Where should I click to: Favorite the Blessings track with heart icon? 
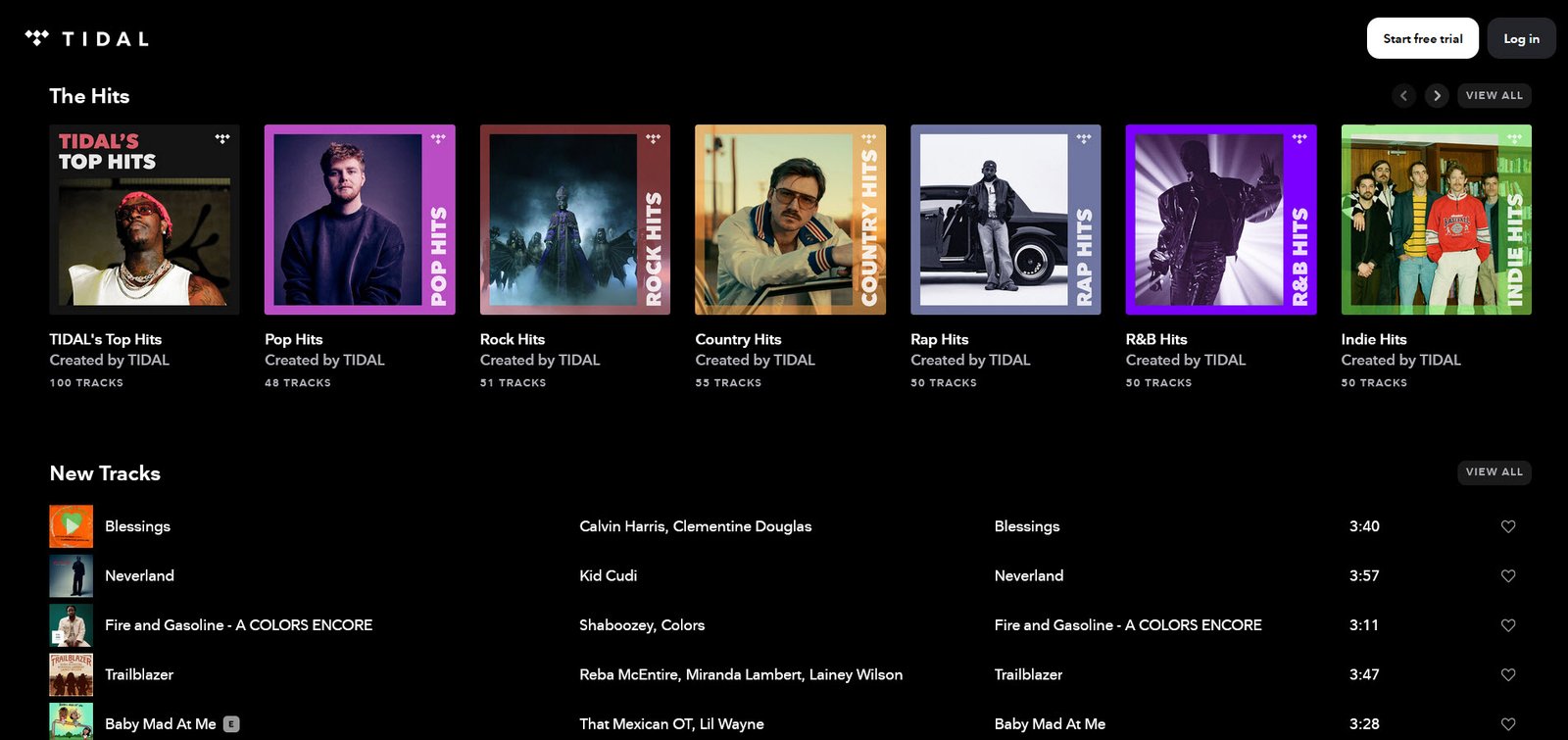1508,526
